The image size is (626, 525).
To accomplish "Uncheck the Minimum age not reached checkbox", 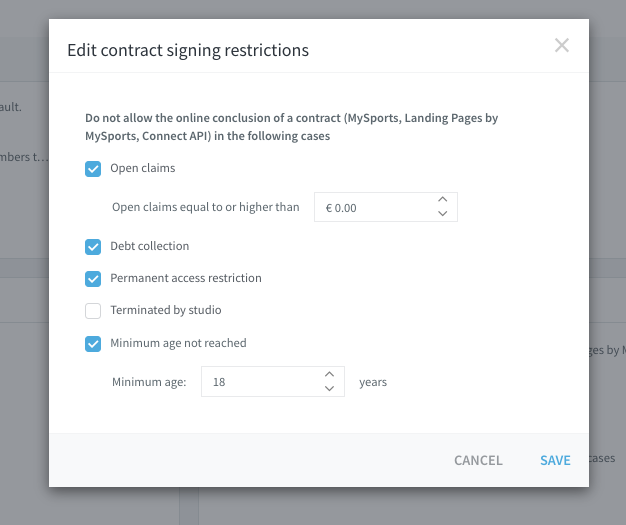I will pyautogui.click(x=93, y=344).
